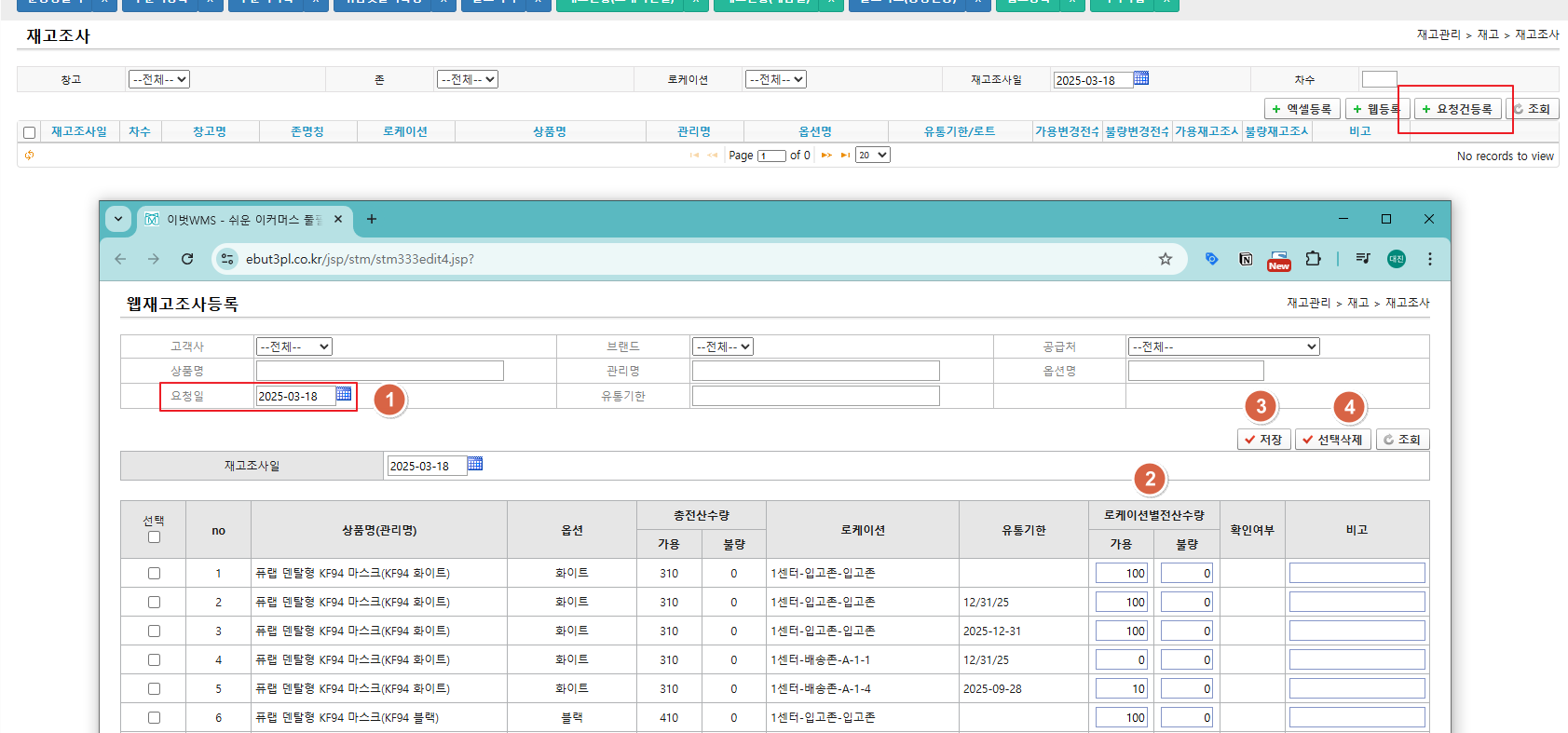This screenshot has height=733, width=1568.
Task: Open 공급처 dropdown
Action: point(1224,346)
